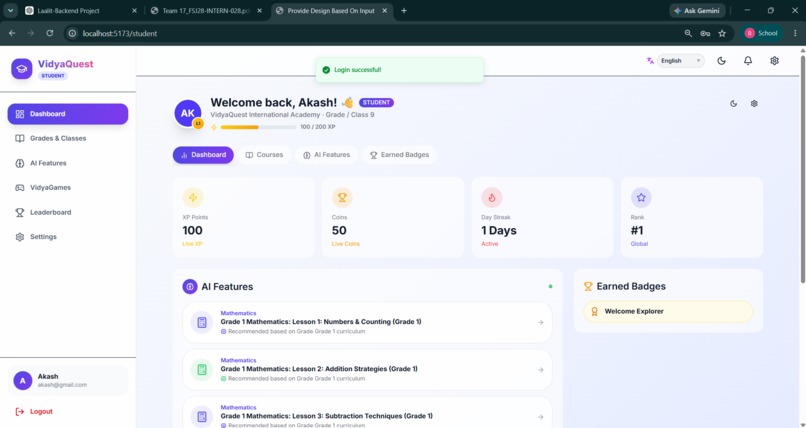Image resolution: width=806 pixels, height=428 pixels.
Task: Click the green Lesson 2 document icon
Action: [x=202, y=370]
